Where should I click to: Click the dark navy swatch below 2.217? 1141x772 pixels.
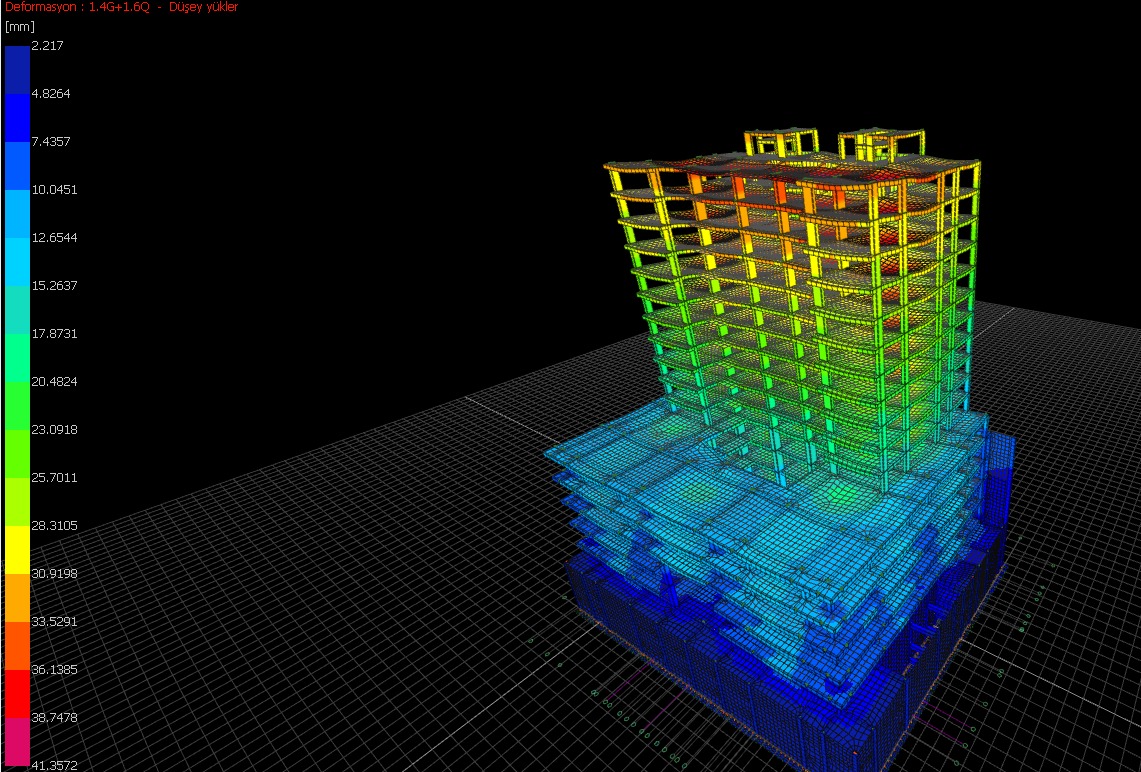[x=17, y=69]
